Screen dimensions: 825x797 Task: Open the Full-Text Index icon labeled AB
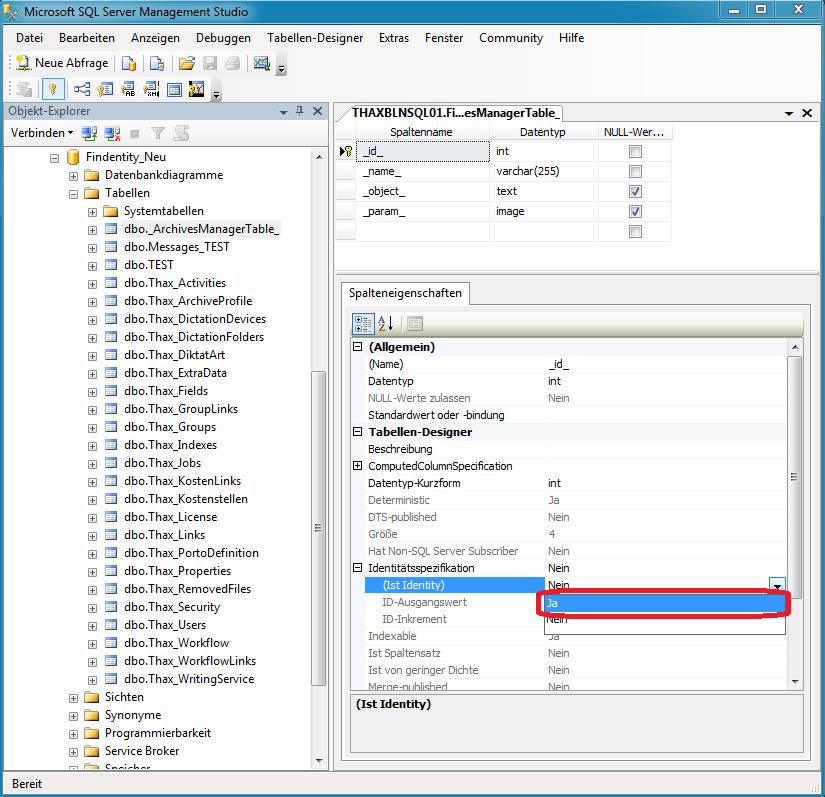point(128,89)
